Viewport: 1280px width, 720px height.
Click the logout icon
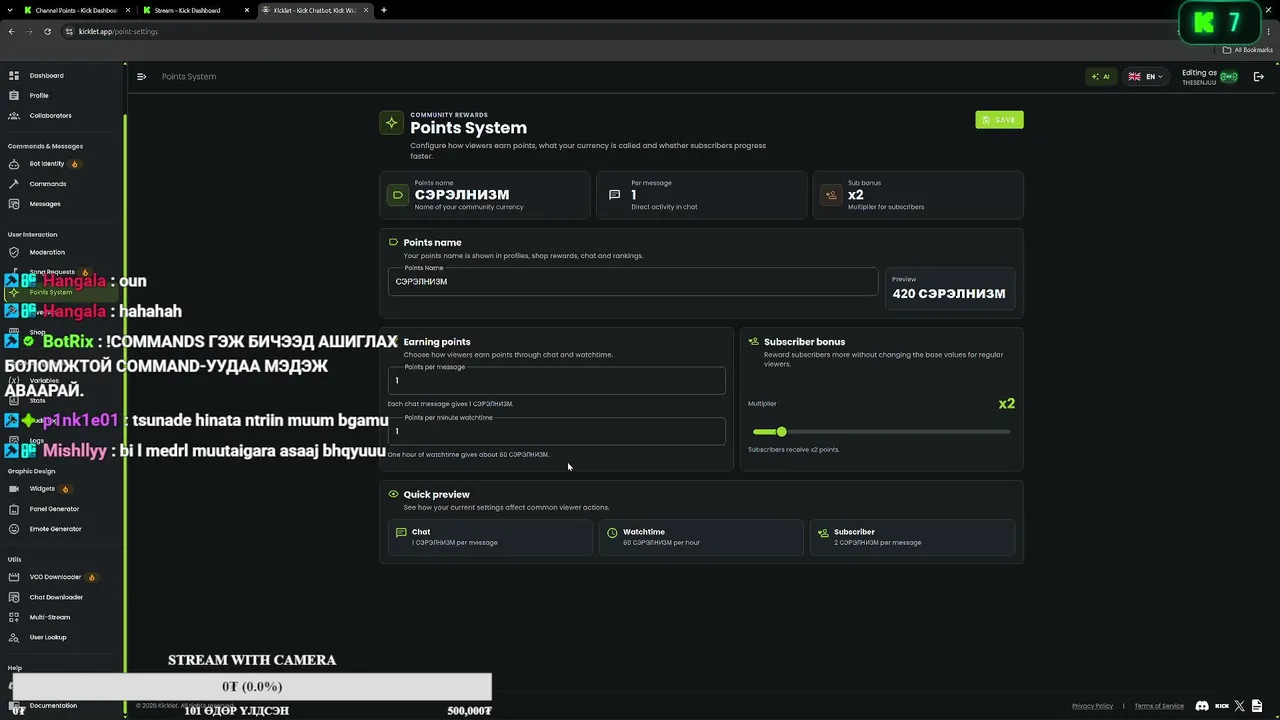click(1259, 76)
